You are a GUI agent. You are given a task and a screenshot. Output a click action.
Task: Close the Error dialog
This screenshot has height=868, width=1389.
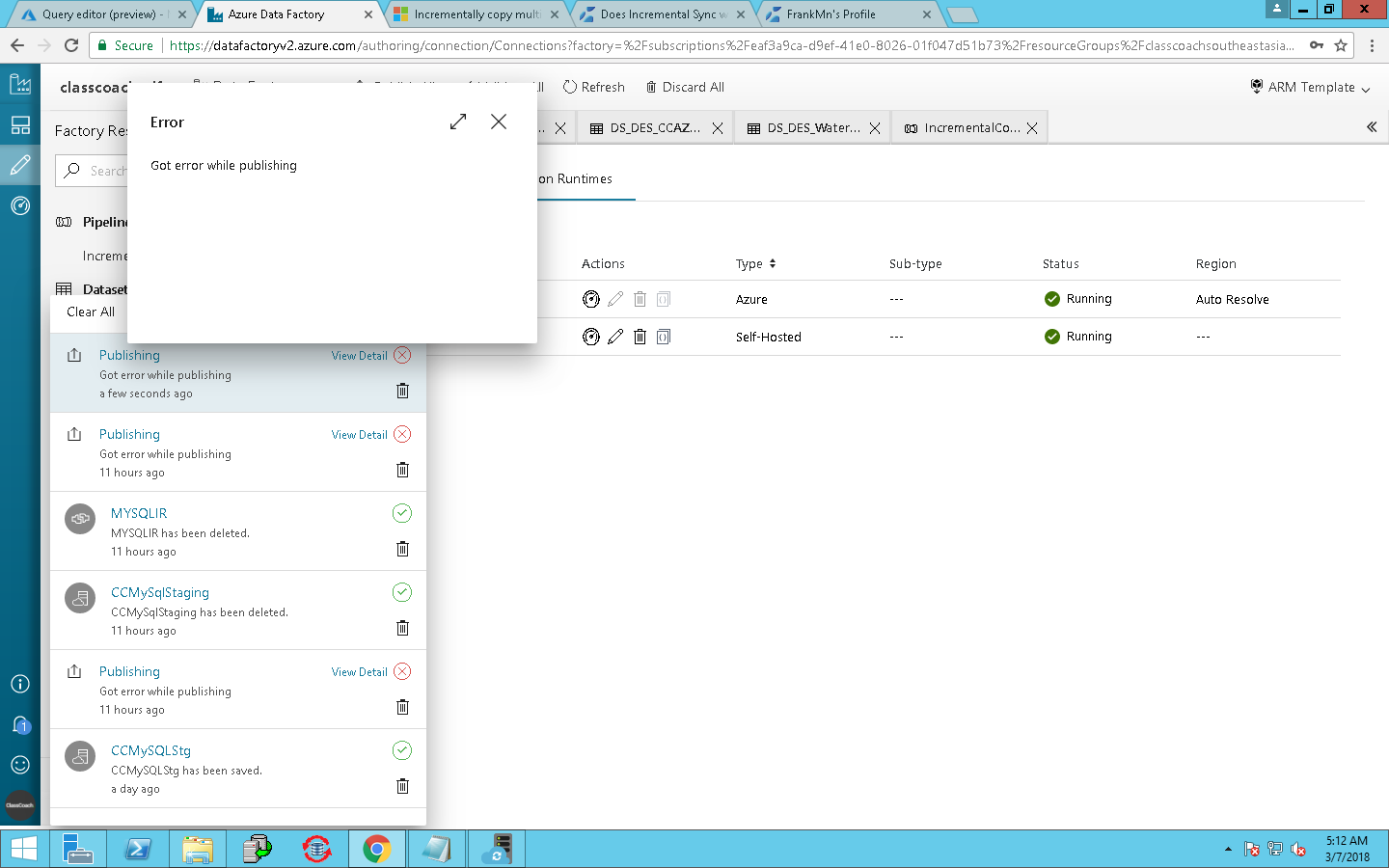pos(499,122)
